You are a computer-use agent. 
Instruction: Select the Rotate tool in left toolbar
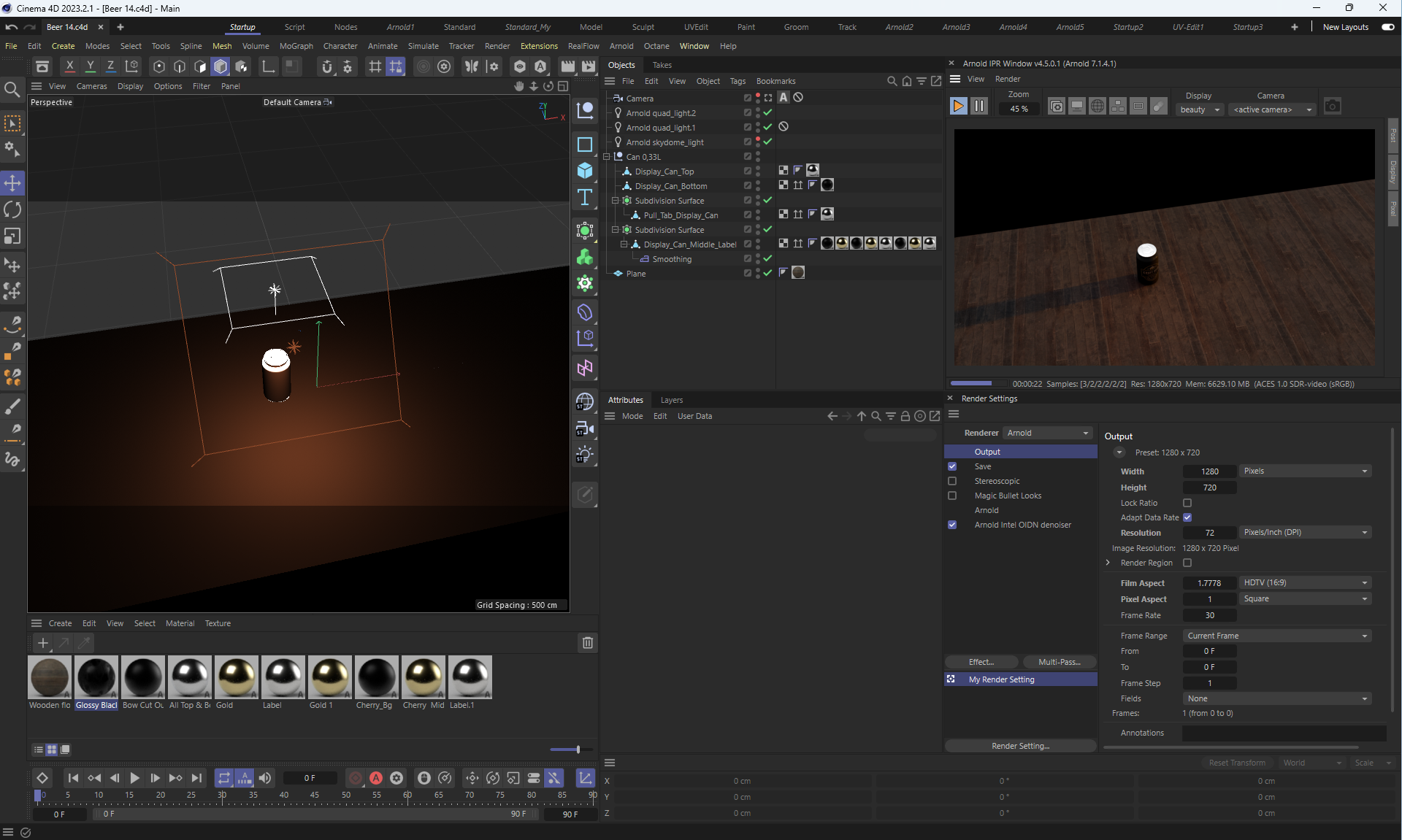(x=12, y=210)
